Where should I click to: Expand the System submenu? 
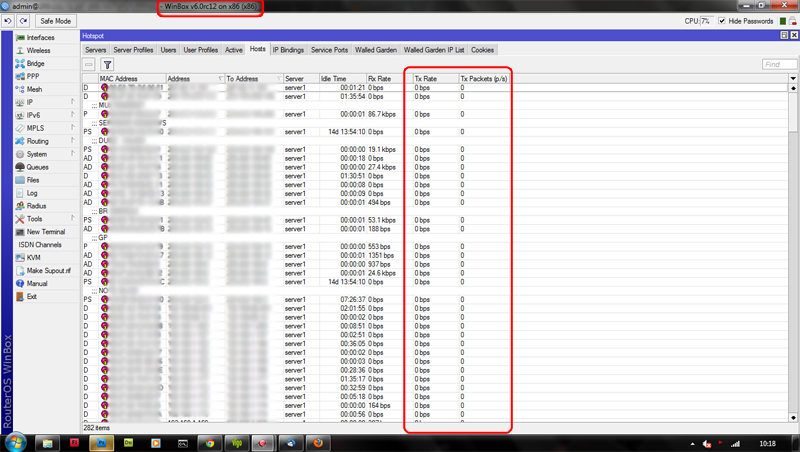point(36,154)
